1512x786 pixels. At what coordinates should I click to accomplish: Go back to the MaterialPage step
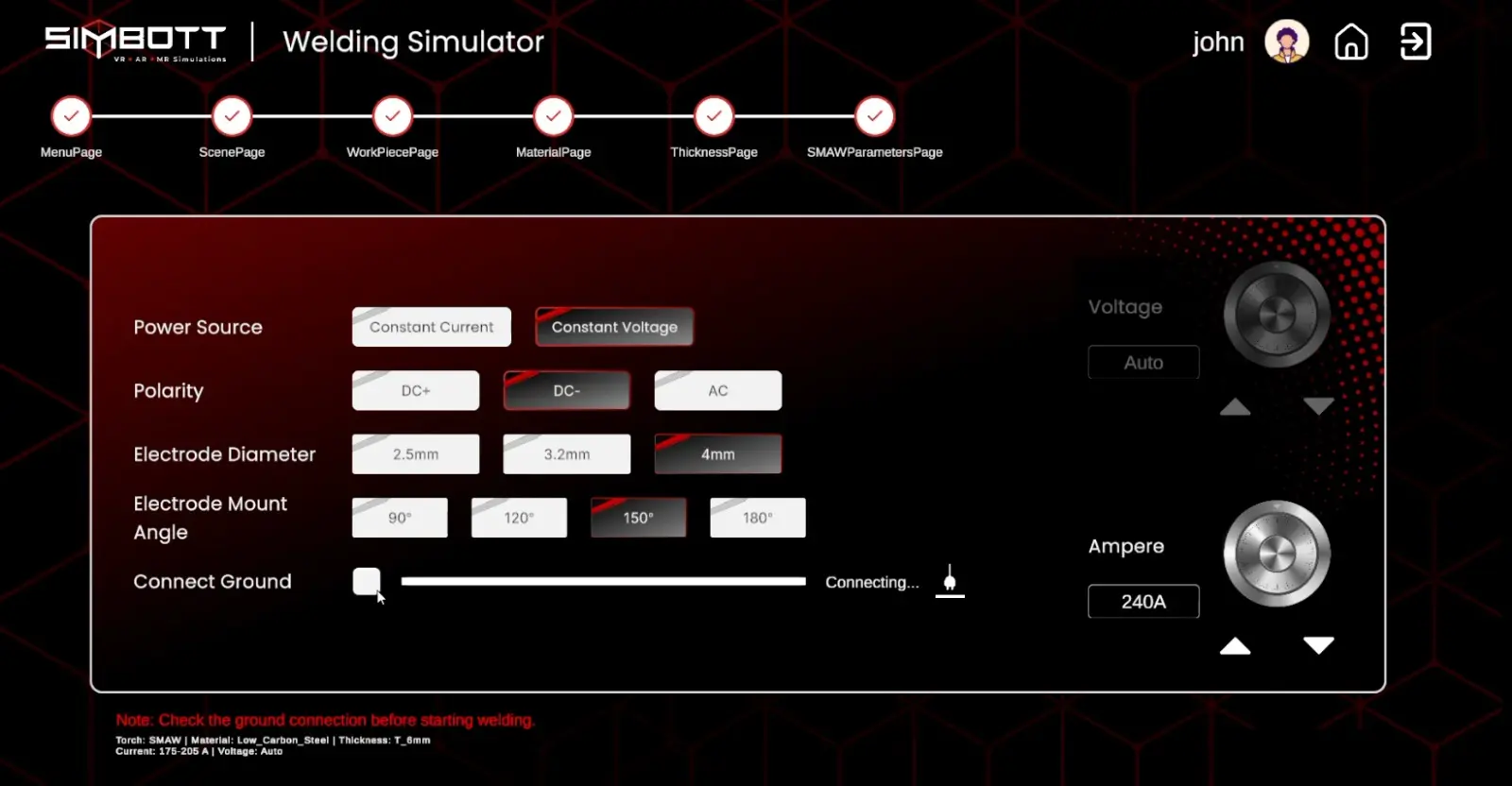[x=554, y=116]
